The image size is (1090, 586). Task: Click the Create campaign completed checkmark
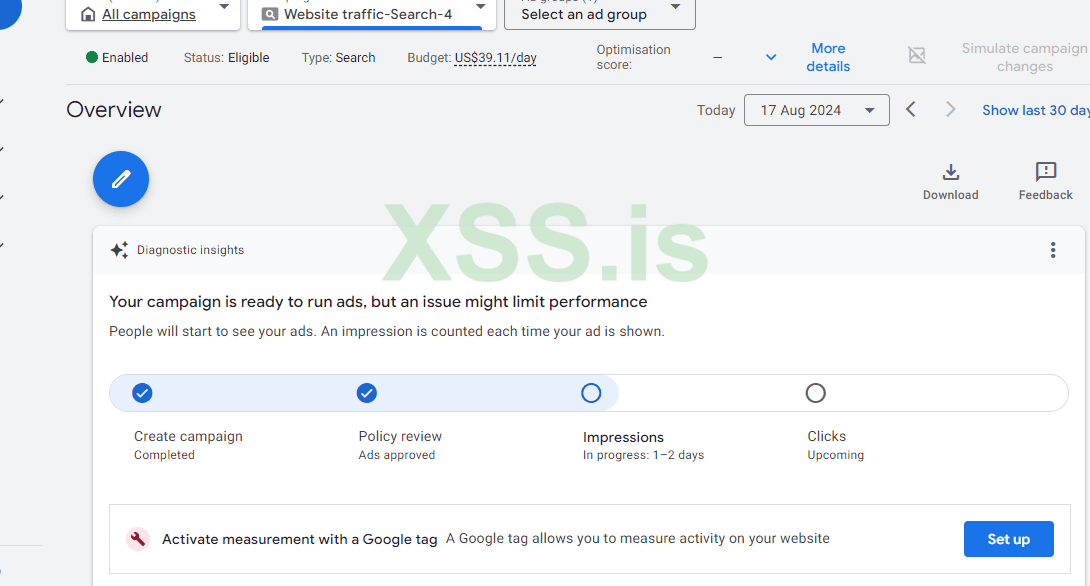point(143,393)
